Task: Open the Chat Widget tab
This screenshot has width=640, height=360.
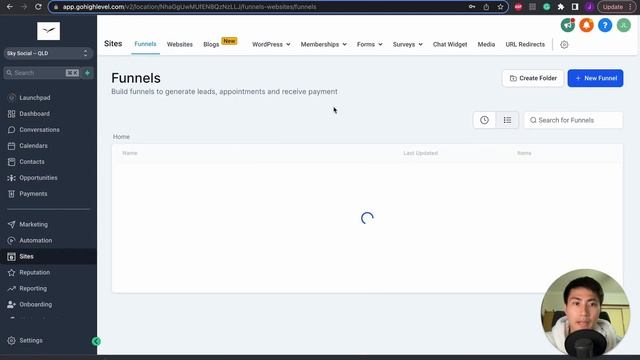Action: [x=450, y=44]
